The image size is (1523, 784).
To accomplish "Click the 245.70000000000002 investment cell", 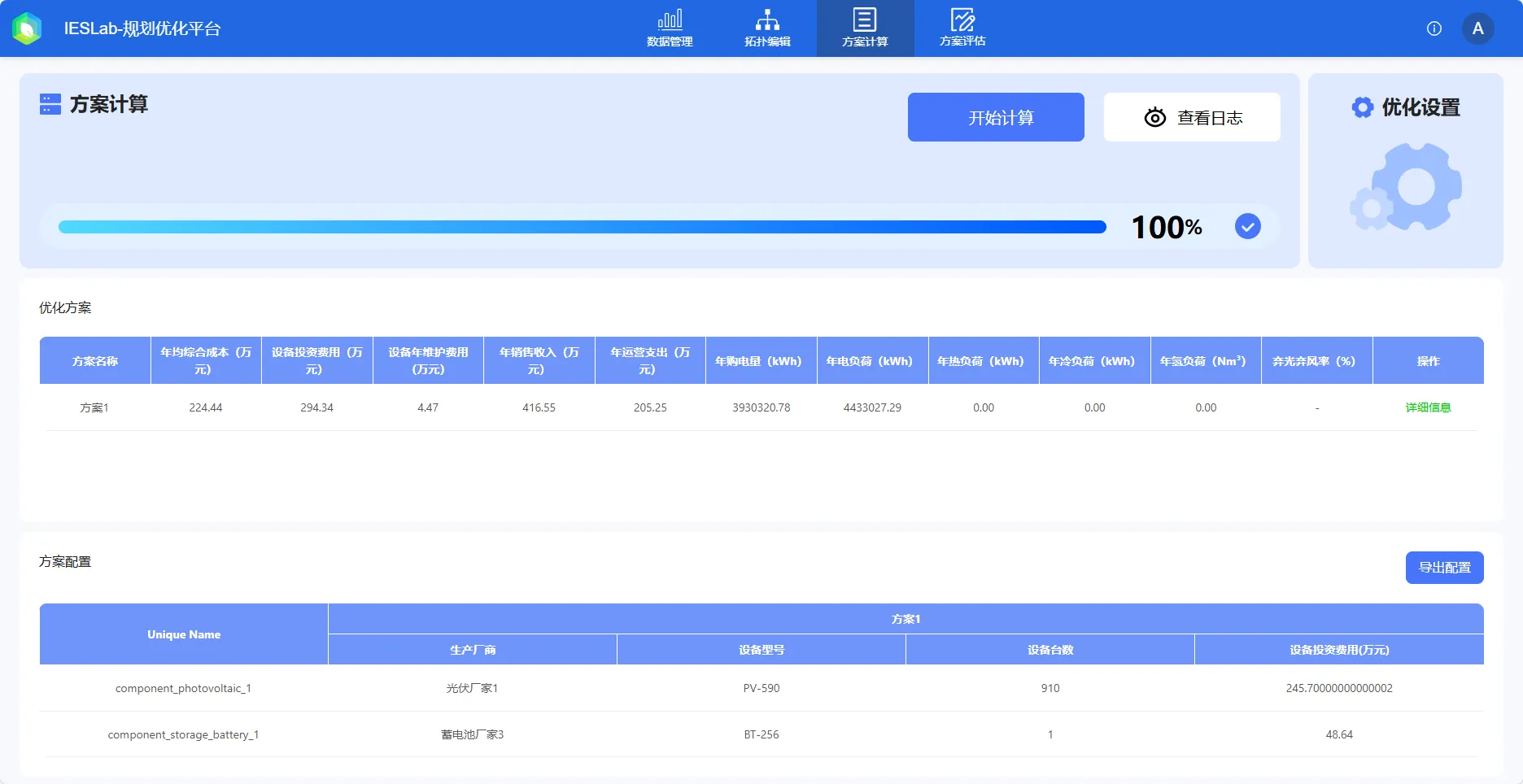I will (x=1339, y=688).
